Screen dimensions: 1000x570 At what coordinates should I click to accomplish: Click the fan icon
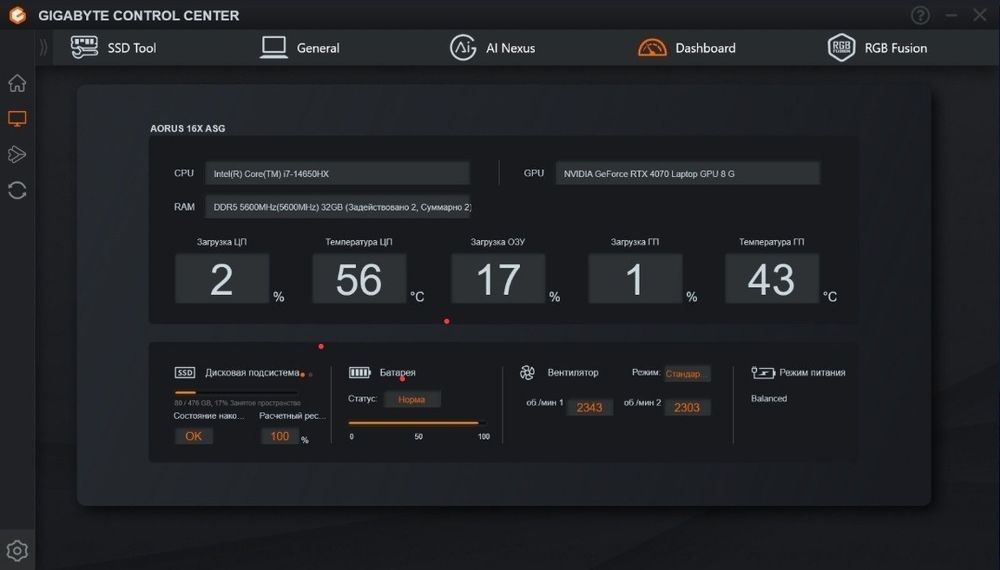point(527,372)
